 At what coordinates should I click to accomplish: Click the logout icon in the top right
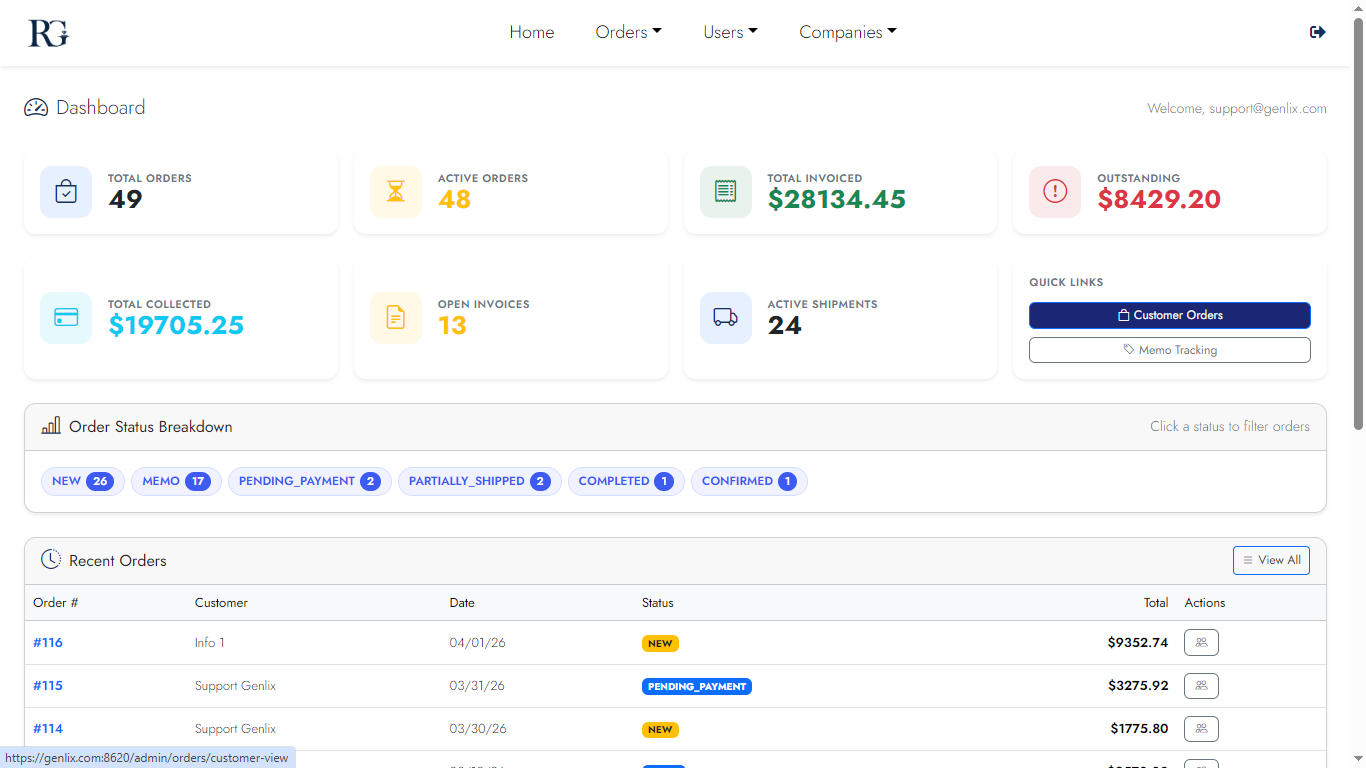click(x=1317, y=31)
